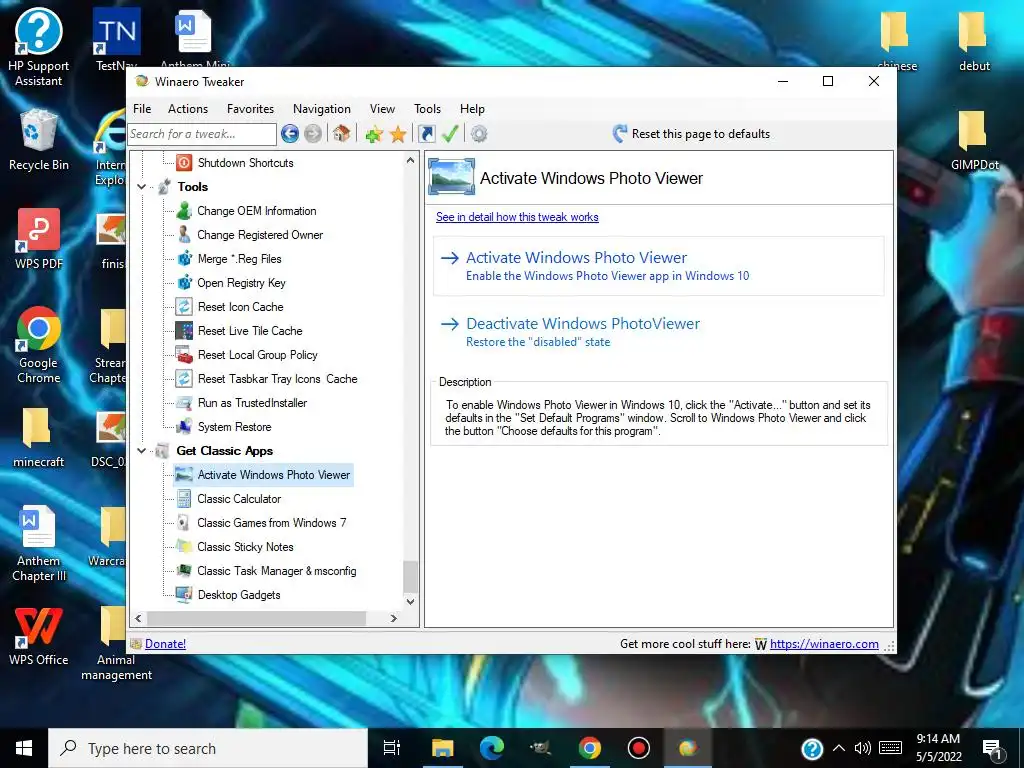Open the Help menu
Screen dimensions: 1024x768
(472, 109)
